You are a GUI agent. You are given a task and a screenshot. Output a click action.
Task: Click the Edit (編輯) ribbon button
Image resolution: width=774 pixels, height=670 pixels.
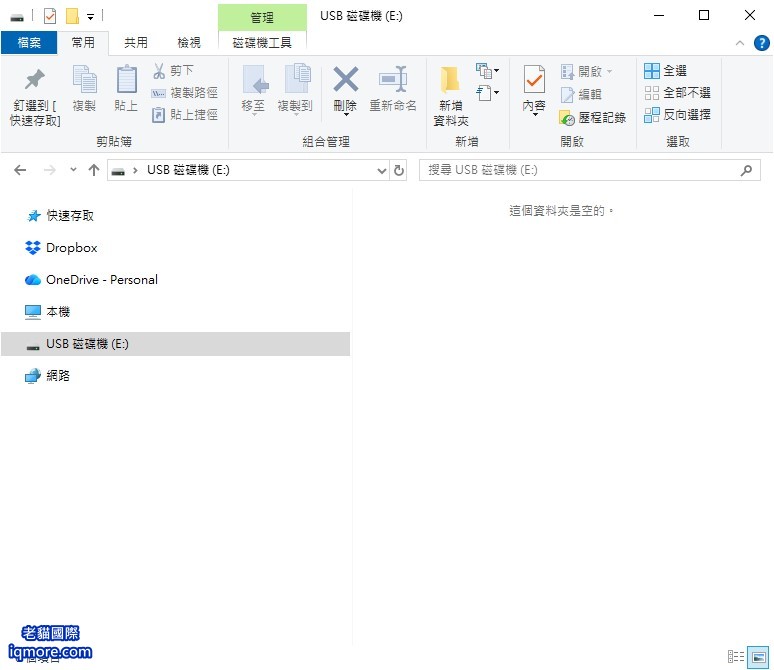tap(581, 94)
